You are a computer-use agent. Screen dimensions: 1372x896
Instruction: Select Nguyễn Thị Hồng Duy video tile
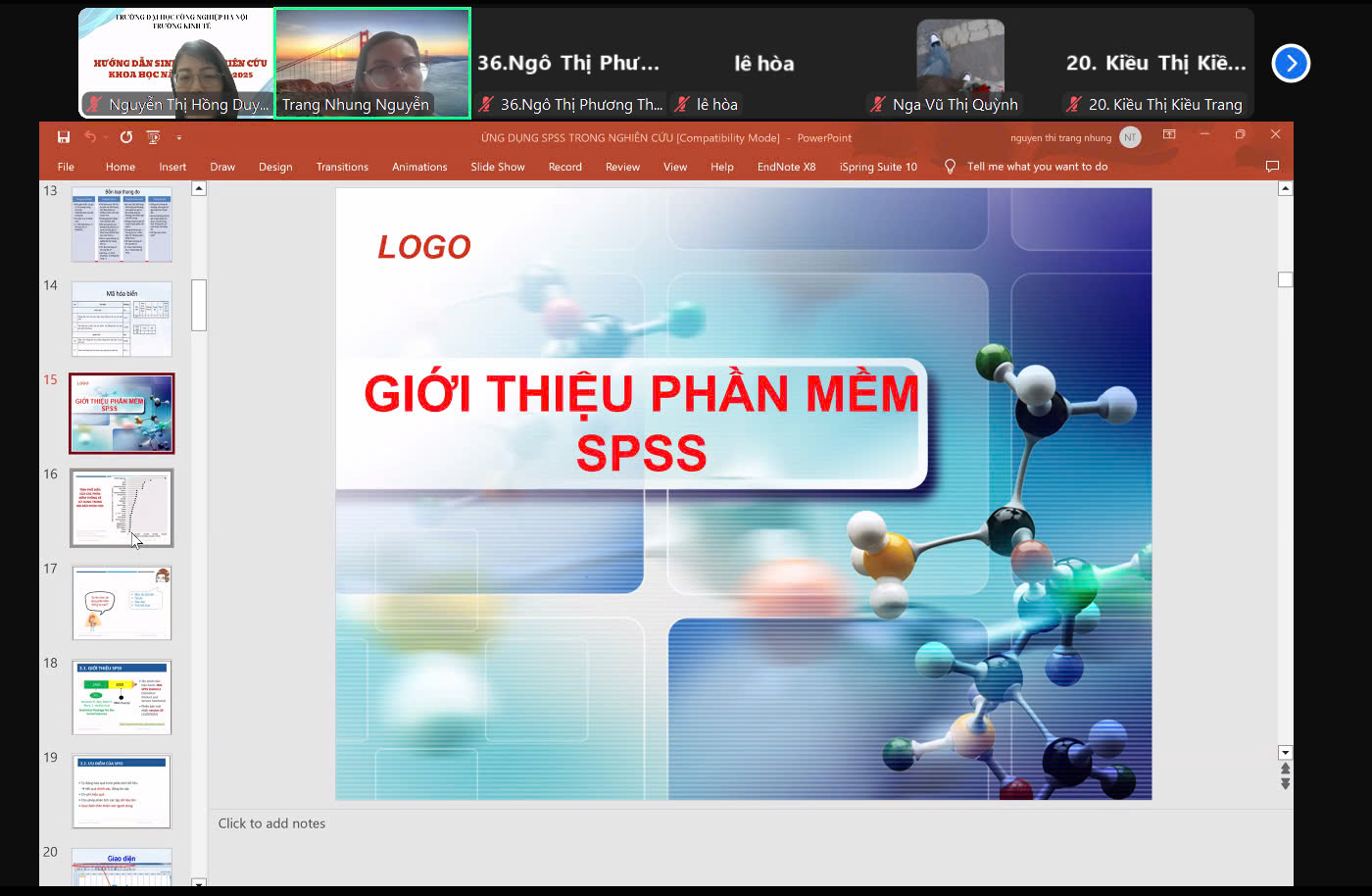176,63
